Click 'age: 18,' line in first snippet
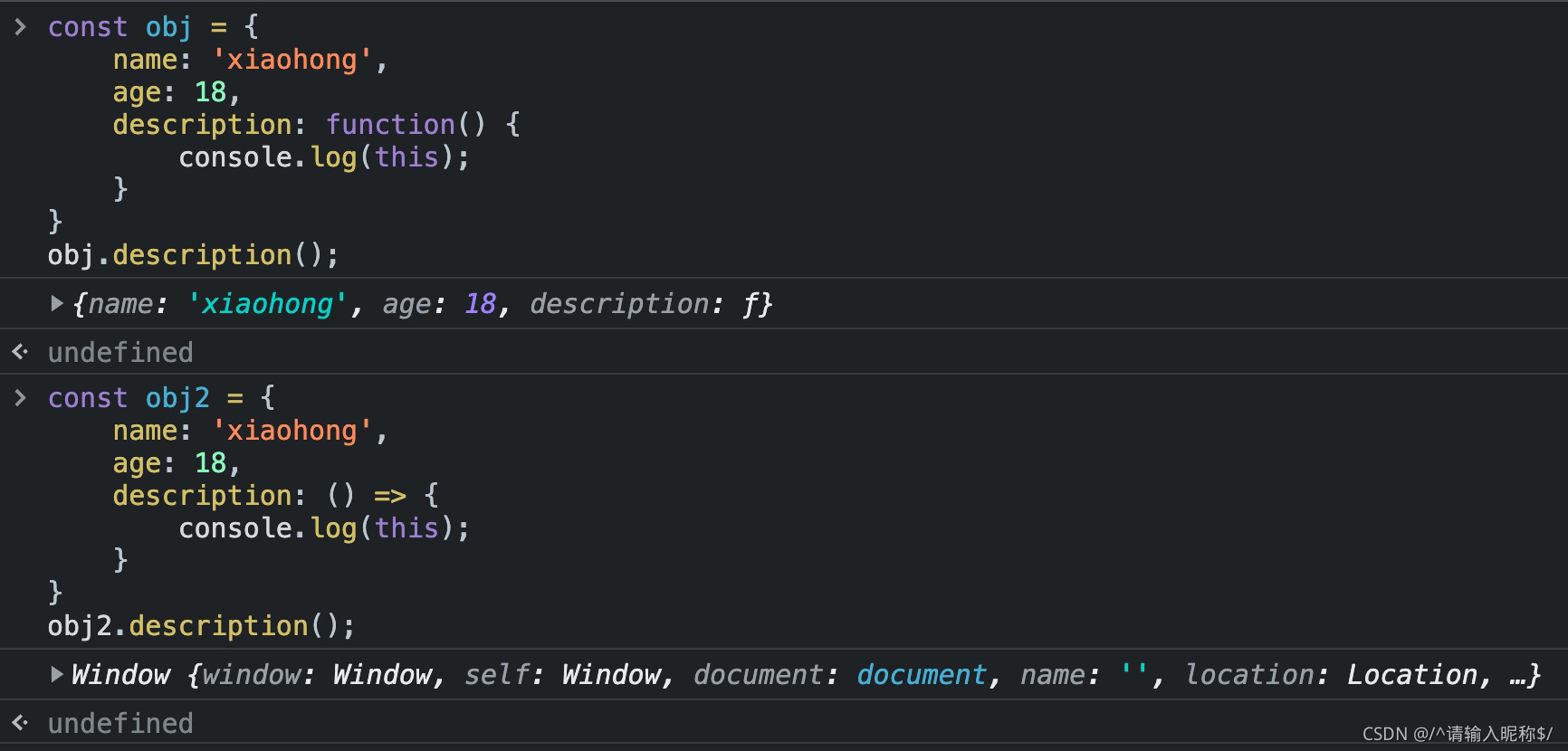This screenshot has width=1568, height=751. [177, 92]
